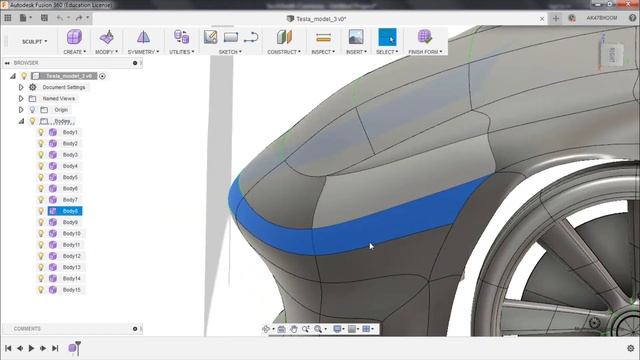Screen dimensions: 640x360
Task: Activate the Select tool icon
Action: [387, 37]
